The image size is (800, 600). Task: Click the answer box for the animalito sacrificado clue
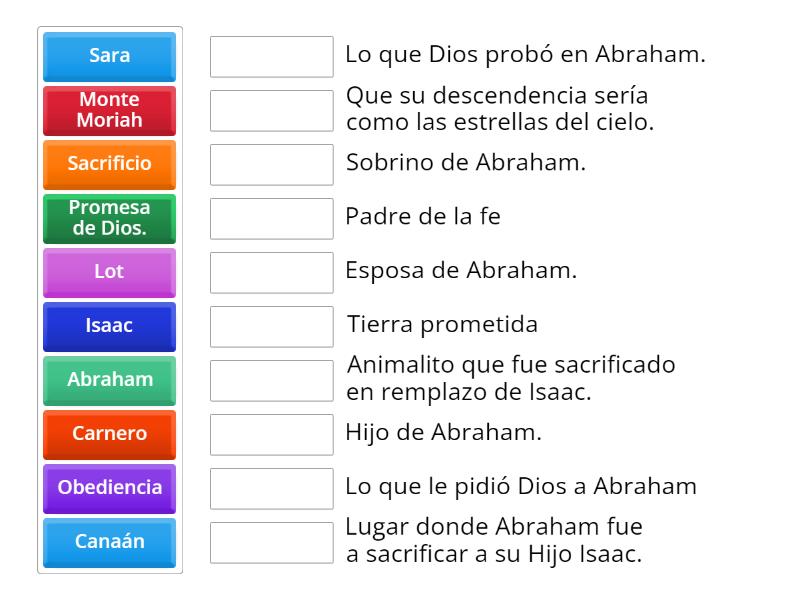click(272, 381)
